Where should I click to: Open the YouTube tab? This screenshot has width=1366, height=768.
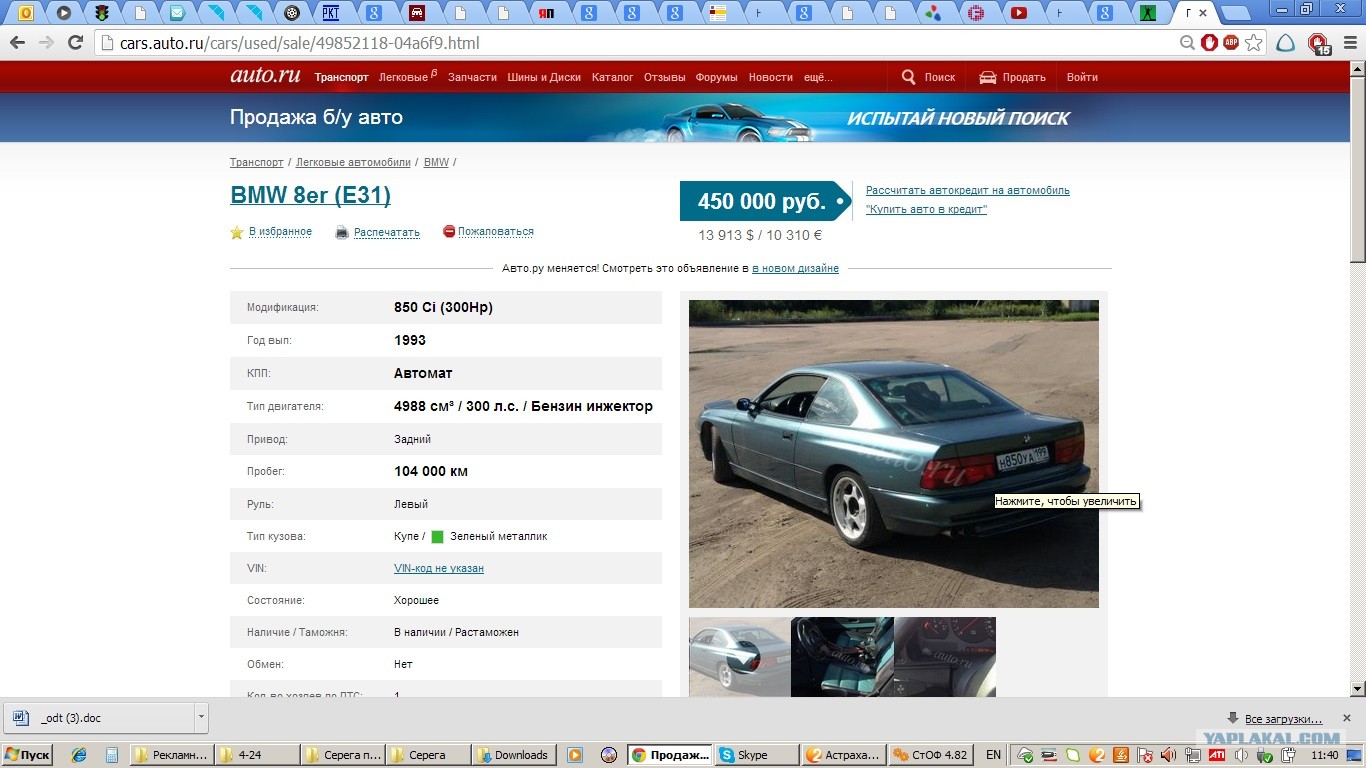tap(1019, 13)
